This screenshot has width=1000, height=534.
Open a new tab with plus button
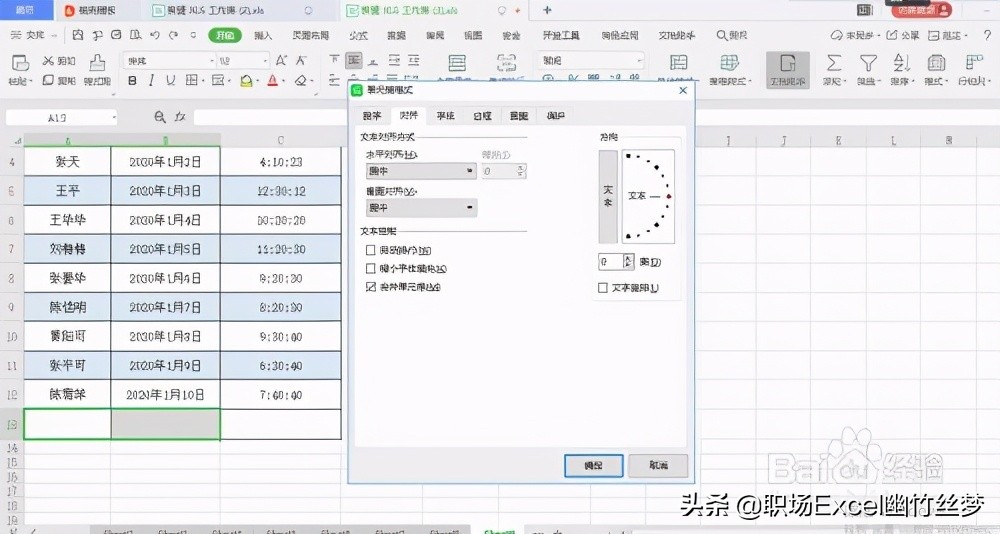[x=547, y=10]
